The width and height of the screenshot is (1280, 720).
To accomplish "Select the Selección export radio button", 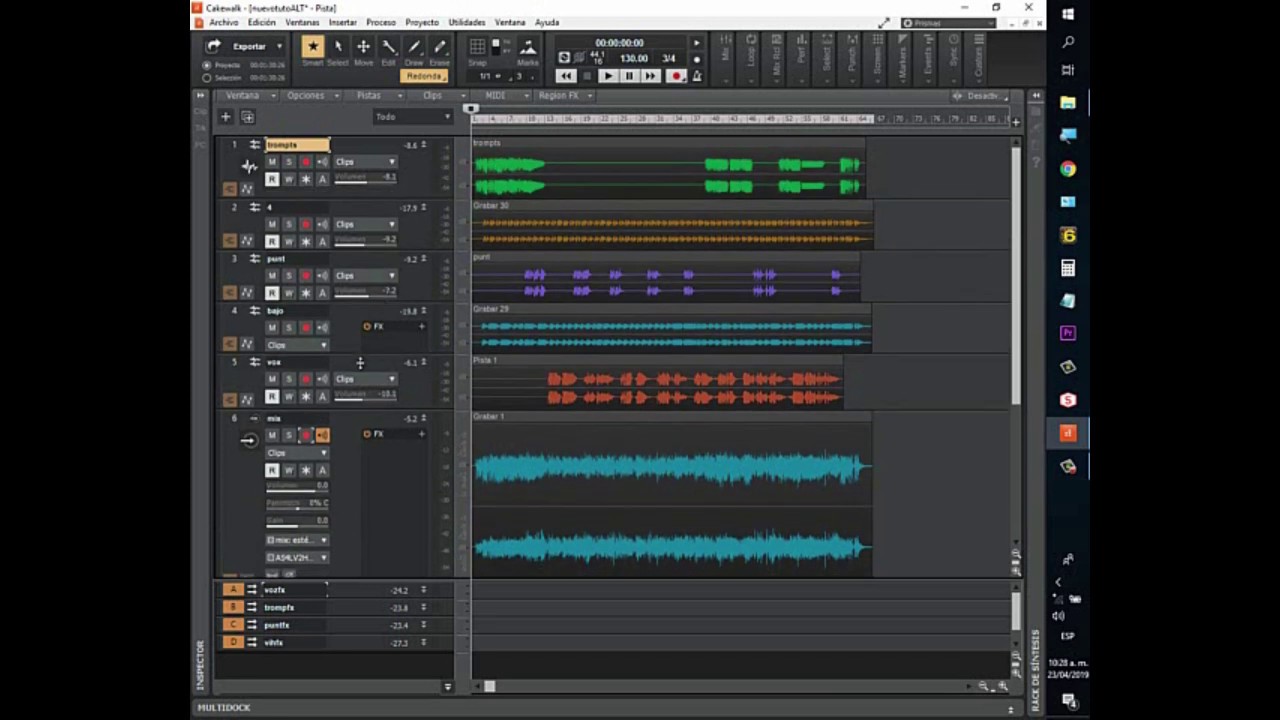I will pos(207,77).
